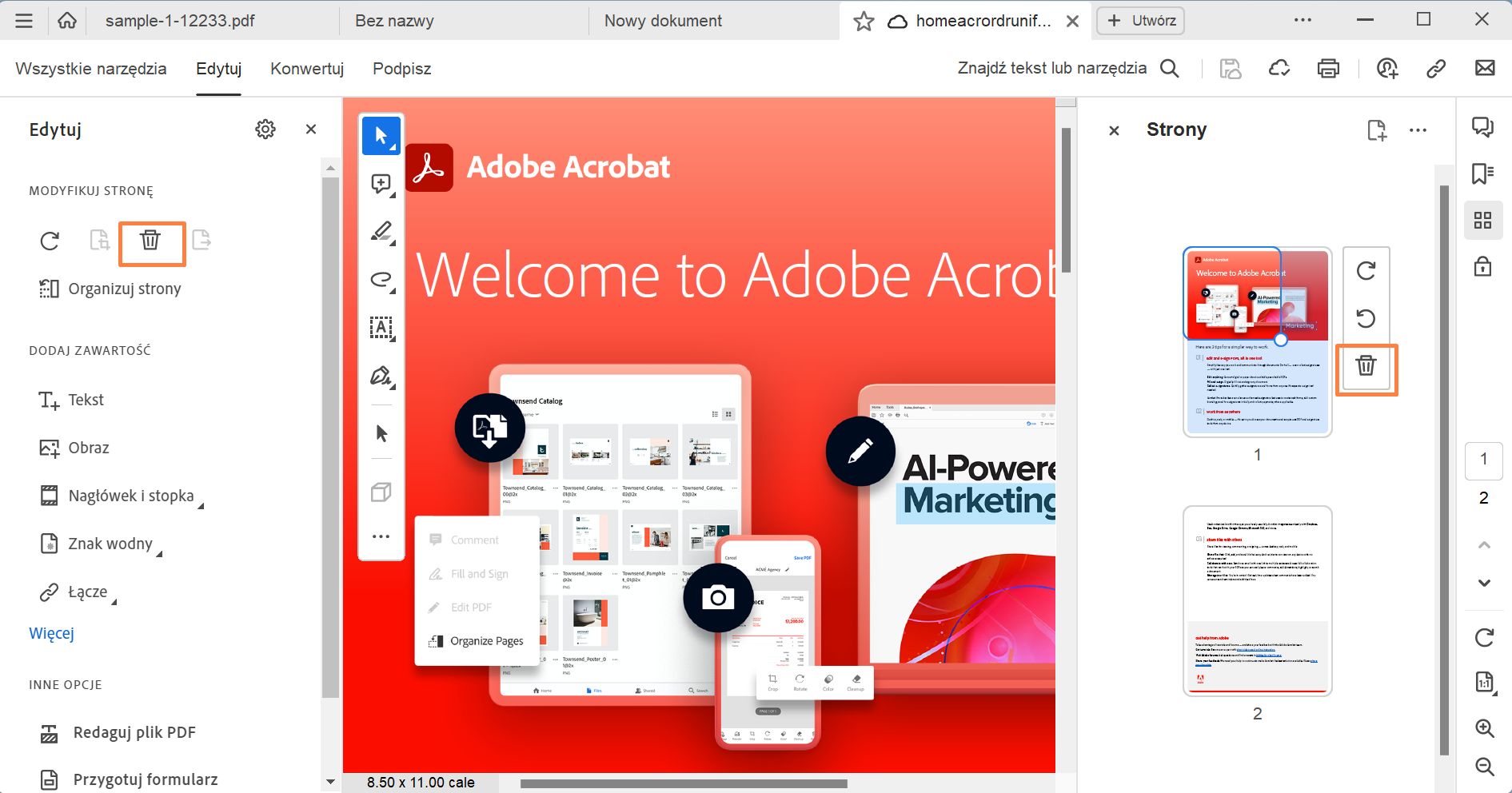Open the insert pages icon in Strony
The image size is (1512, 793).
click(x=1377, y=130)
